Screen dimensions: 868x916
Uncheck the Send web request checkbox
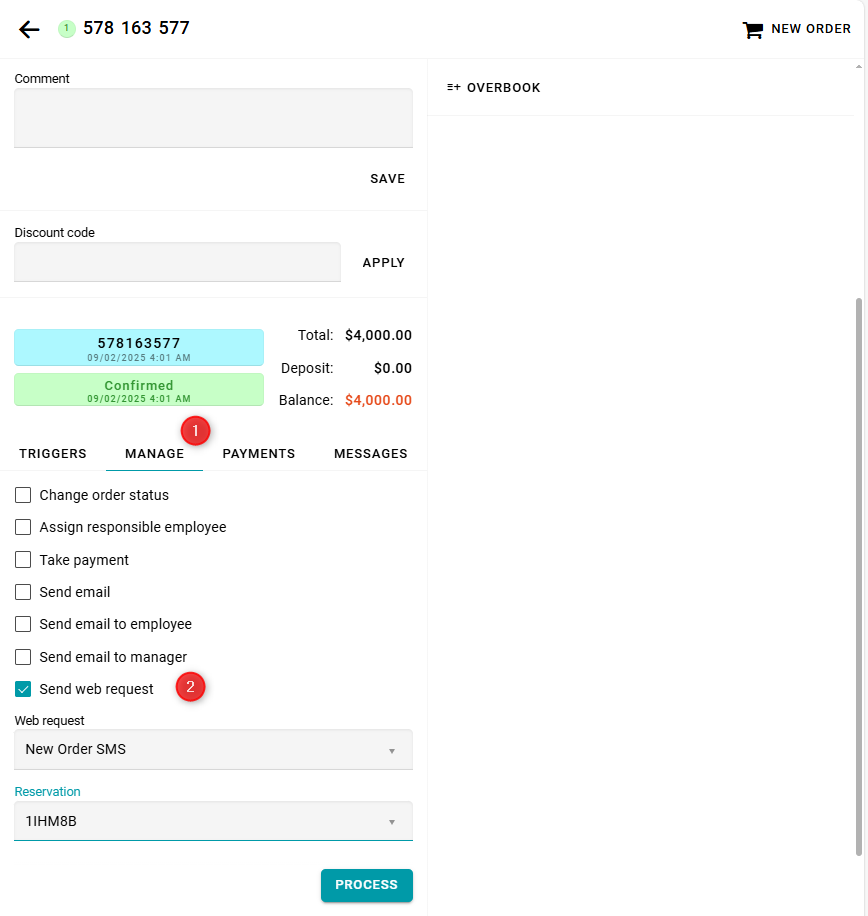pos(23,689)
